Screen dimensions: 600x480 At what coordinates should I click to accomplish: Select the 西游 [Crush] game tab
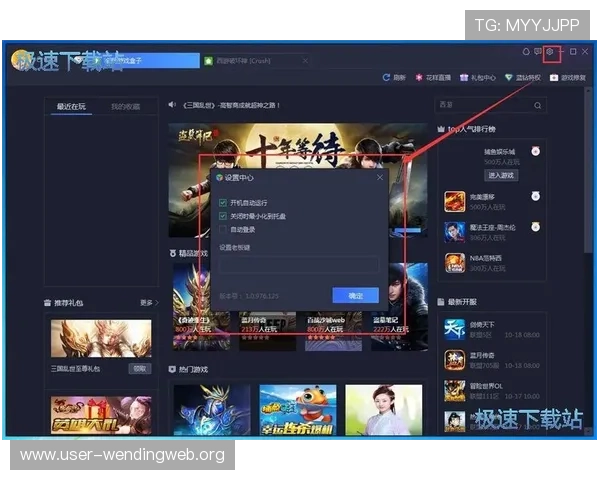click(243, 60)
